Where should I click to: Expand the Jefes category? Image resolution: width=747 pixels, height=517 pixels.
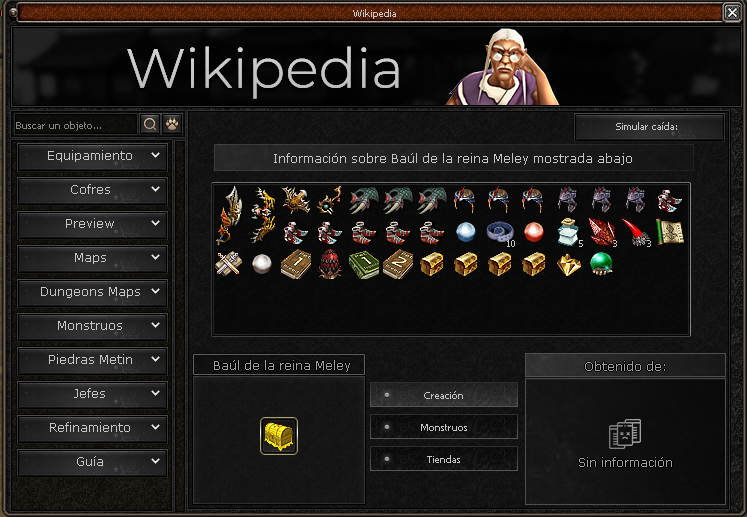pyautogui.click(x=92, y=394)
